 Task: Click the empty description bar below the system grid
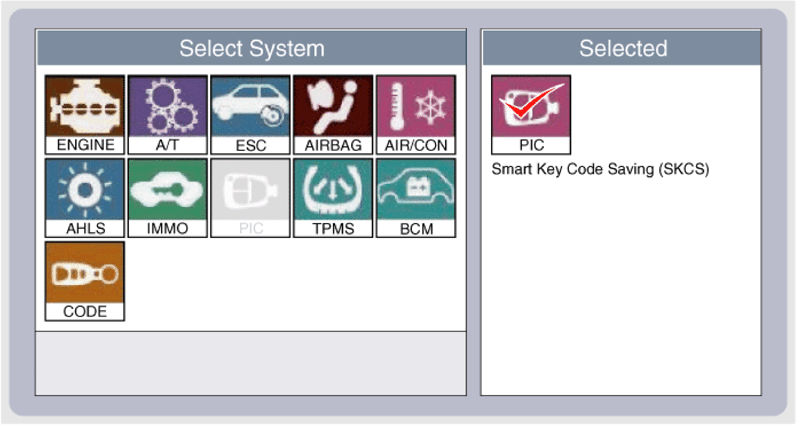coord(251,362)
